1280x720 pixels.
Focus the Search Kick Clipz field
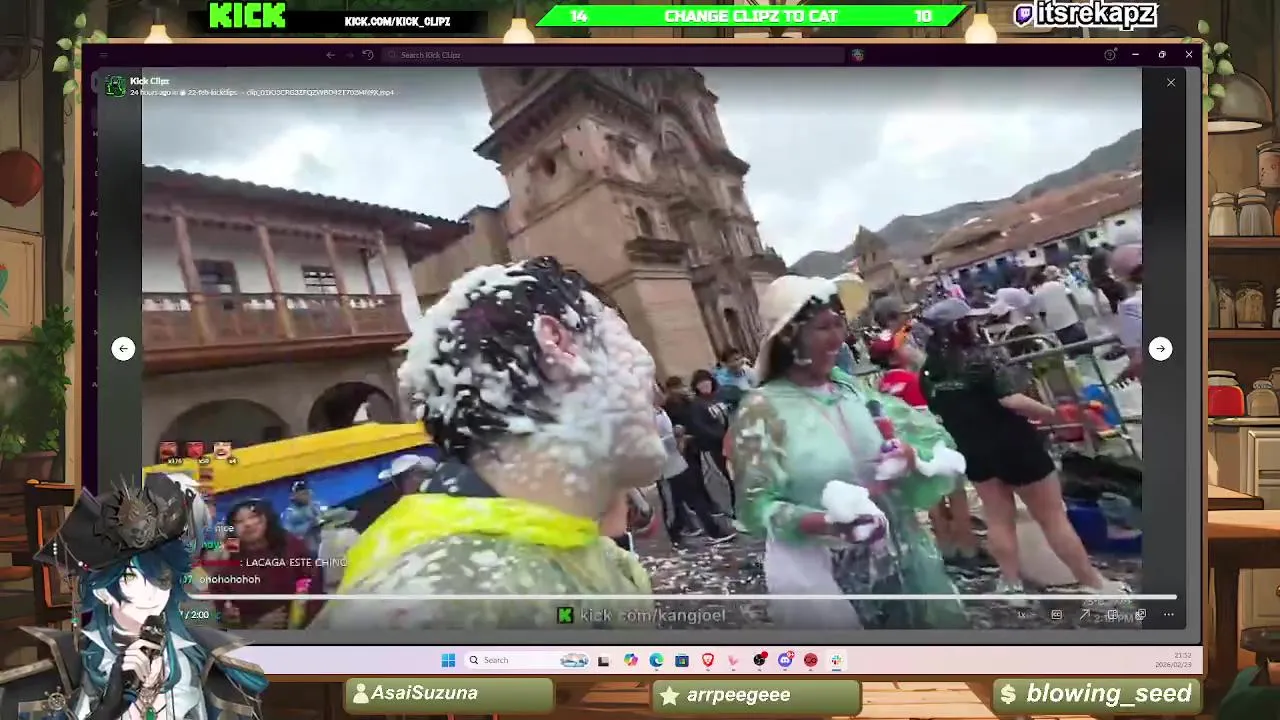tap(614, 55)
